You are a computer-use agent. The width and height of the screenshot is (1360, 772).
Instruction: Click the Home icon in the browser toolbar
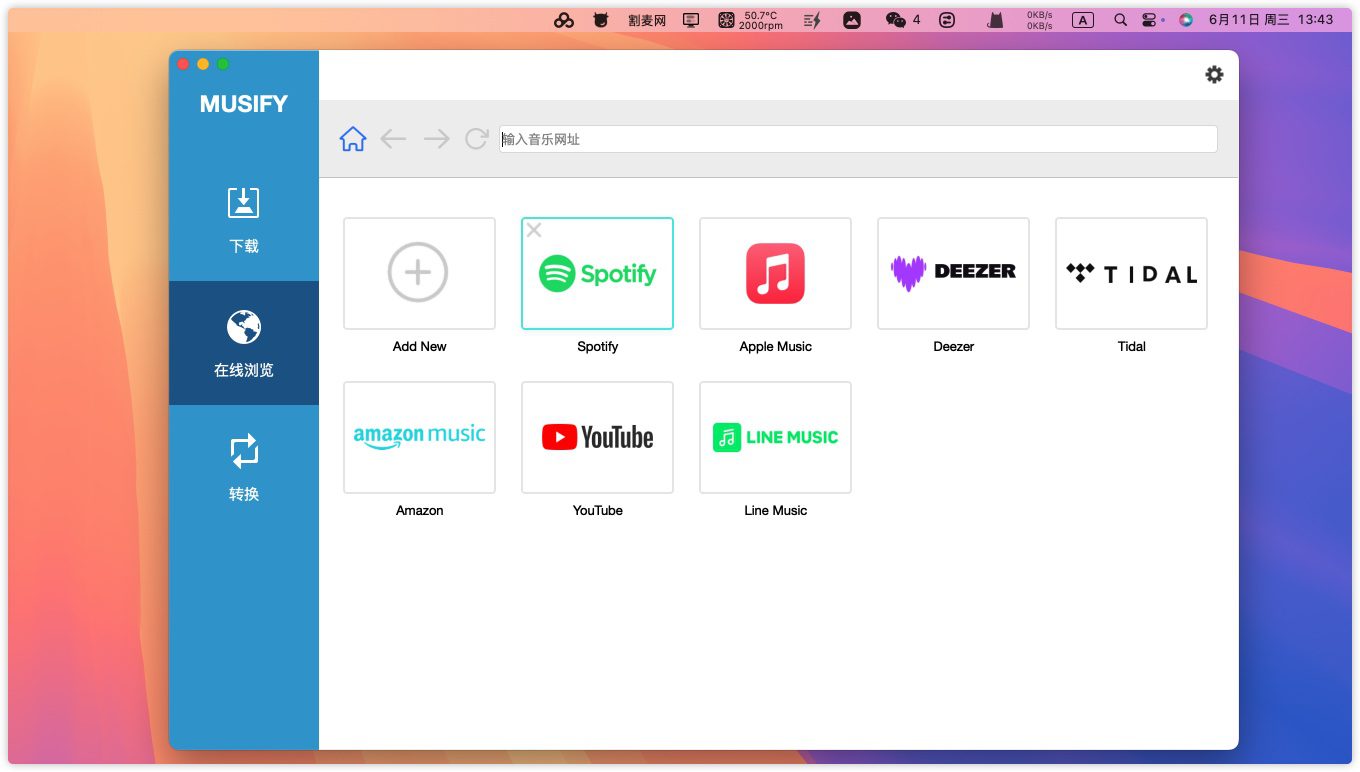click(353, 139)
